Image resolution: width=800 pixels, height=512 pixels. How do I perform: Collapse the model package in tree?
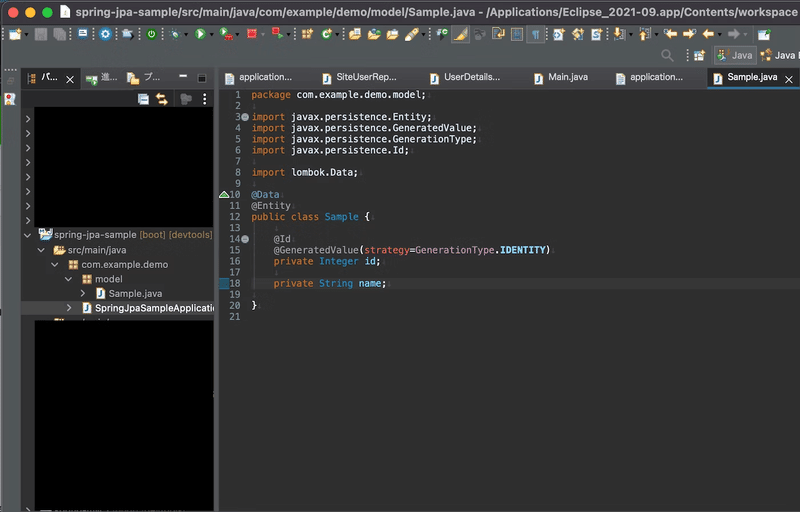coord(70,279)
